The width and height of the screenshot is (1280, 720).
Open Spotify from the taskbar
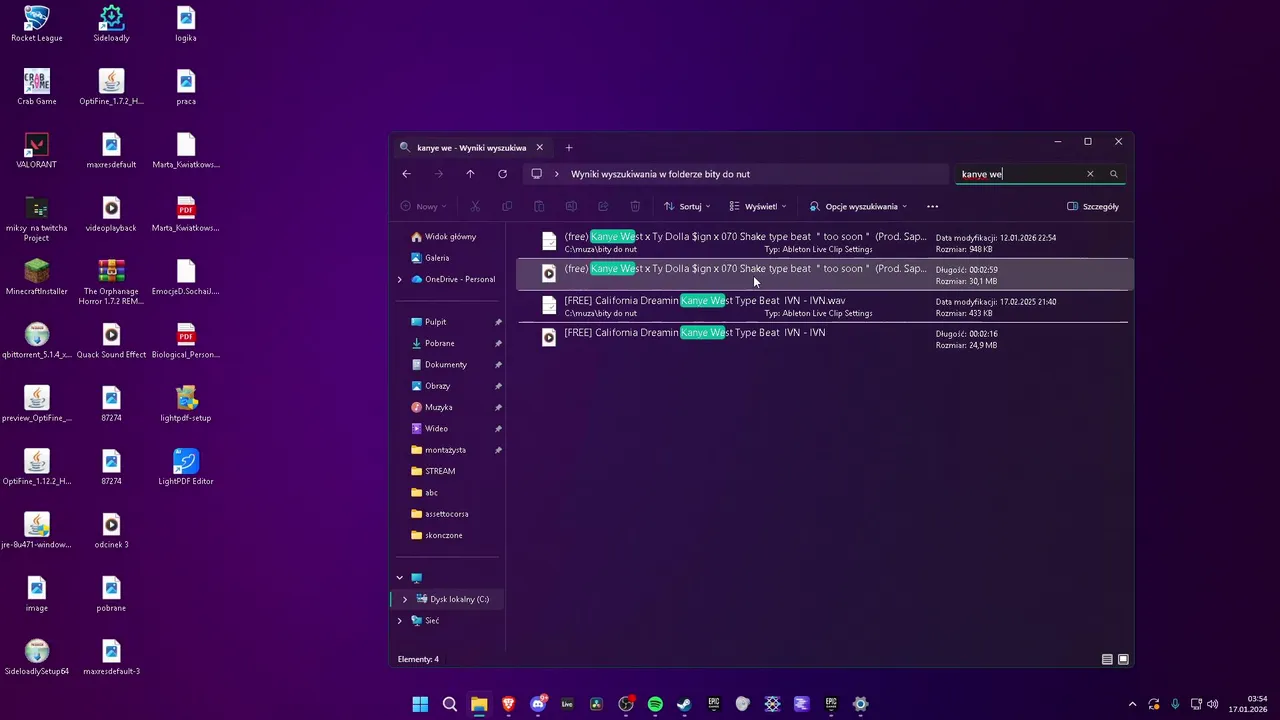(x=655, y=704)
